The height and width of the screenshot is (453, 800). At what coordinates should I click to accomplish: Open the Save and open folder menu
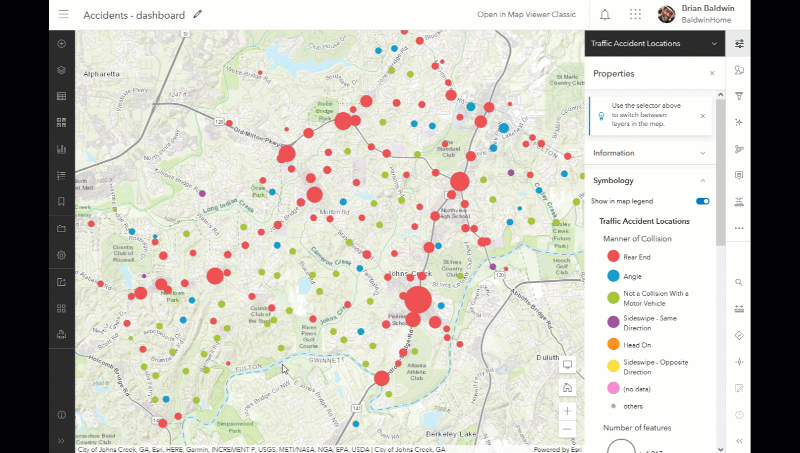pyautogui.click(x=62, y=229)
